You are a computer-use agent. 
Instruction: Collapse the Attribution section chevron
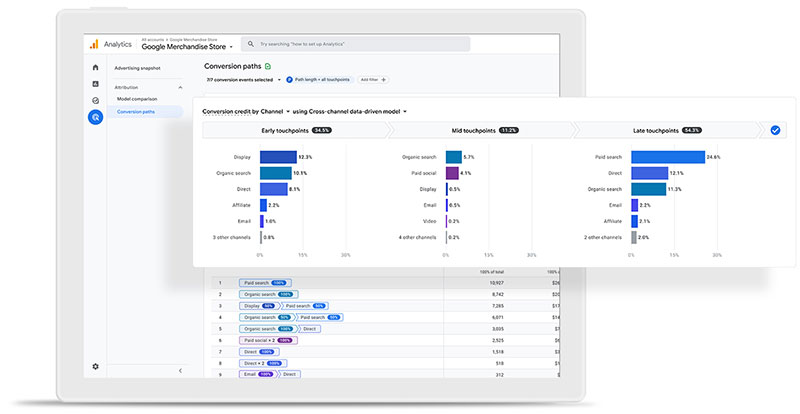pyautogui.click(x=180, y=88)
